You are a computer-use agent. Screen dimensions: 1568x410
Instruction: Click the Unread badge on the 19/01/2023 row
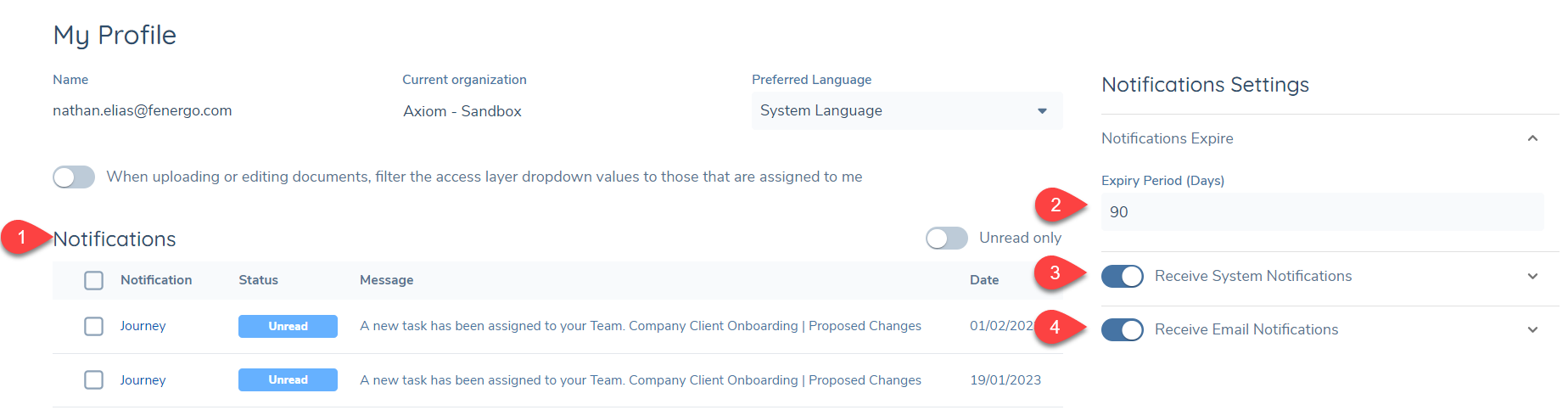(288, 379)
